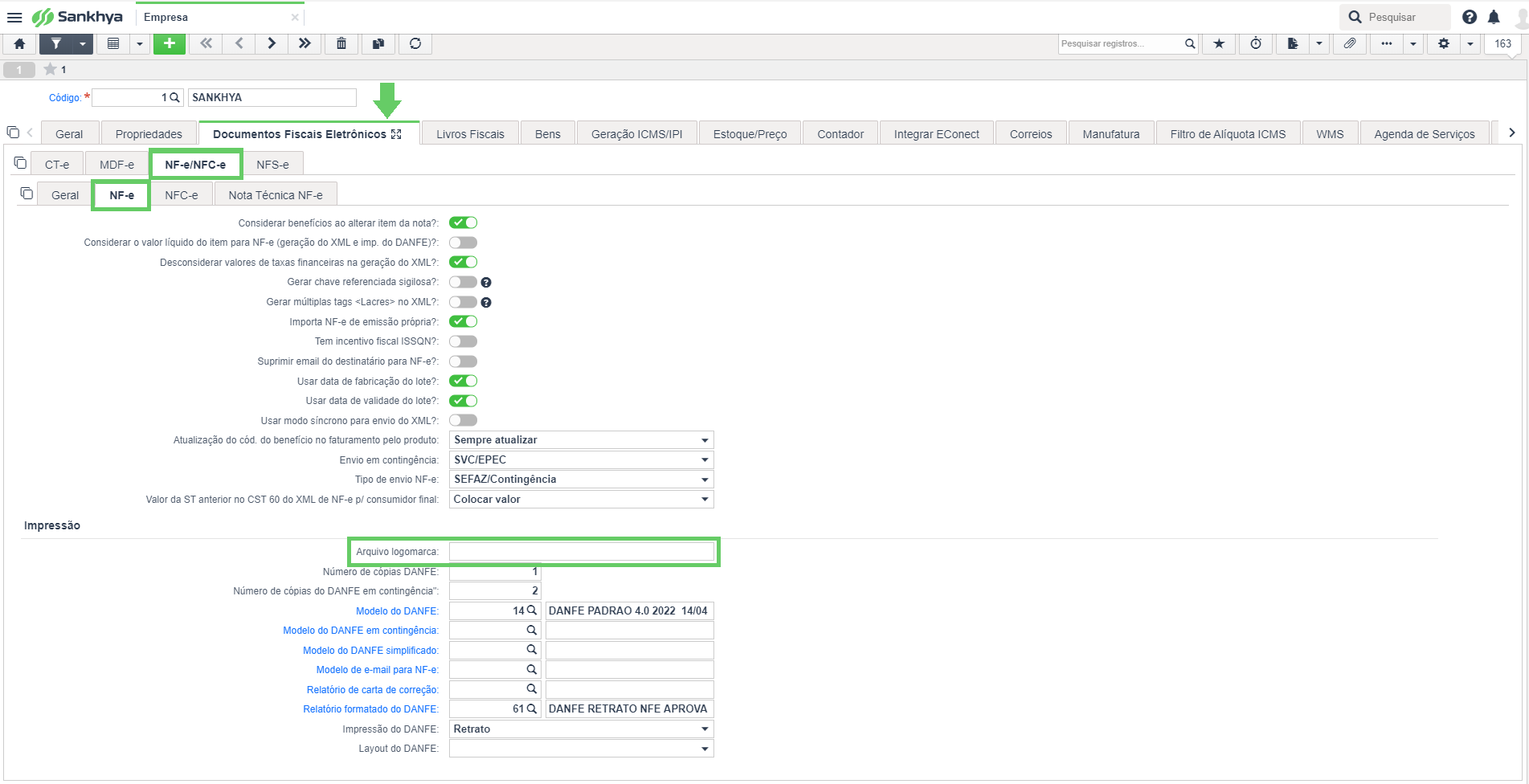
Task: Enable Usar modo síncrono para envio XML
Action: pos(463,420)
